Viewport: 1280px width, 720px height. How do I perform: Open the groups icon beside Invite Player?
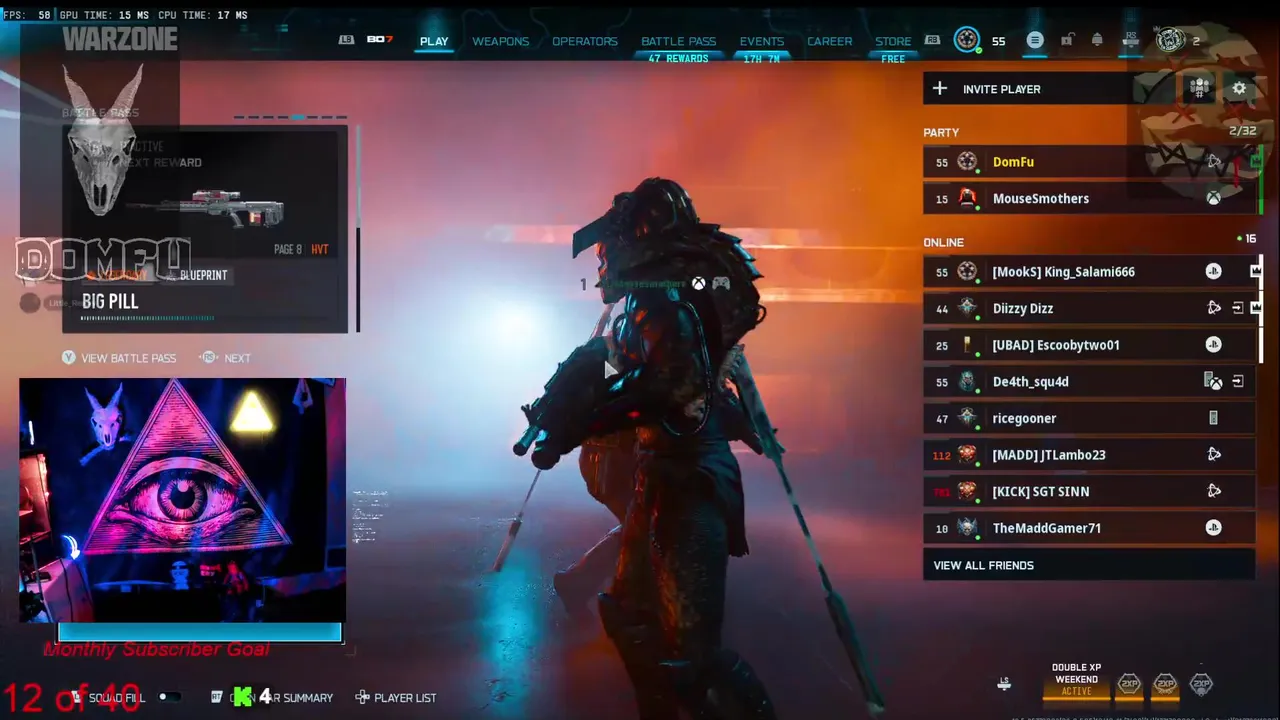[1200, 89]
